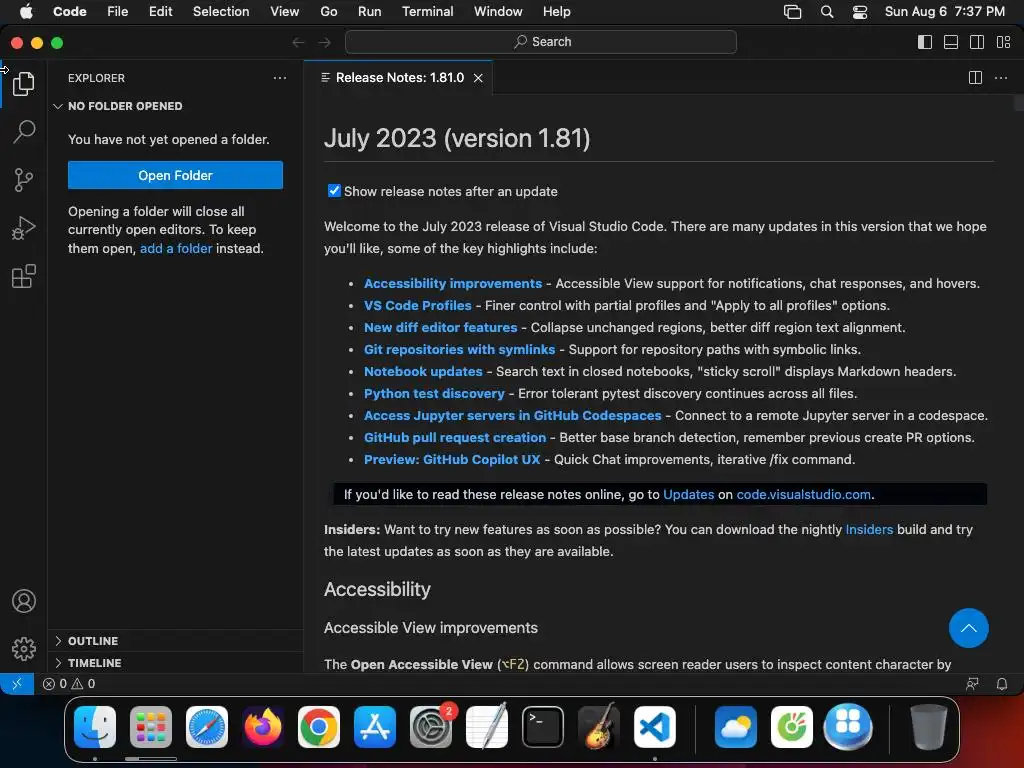Open the View menu

tap(284, 12)
